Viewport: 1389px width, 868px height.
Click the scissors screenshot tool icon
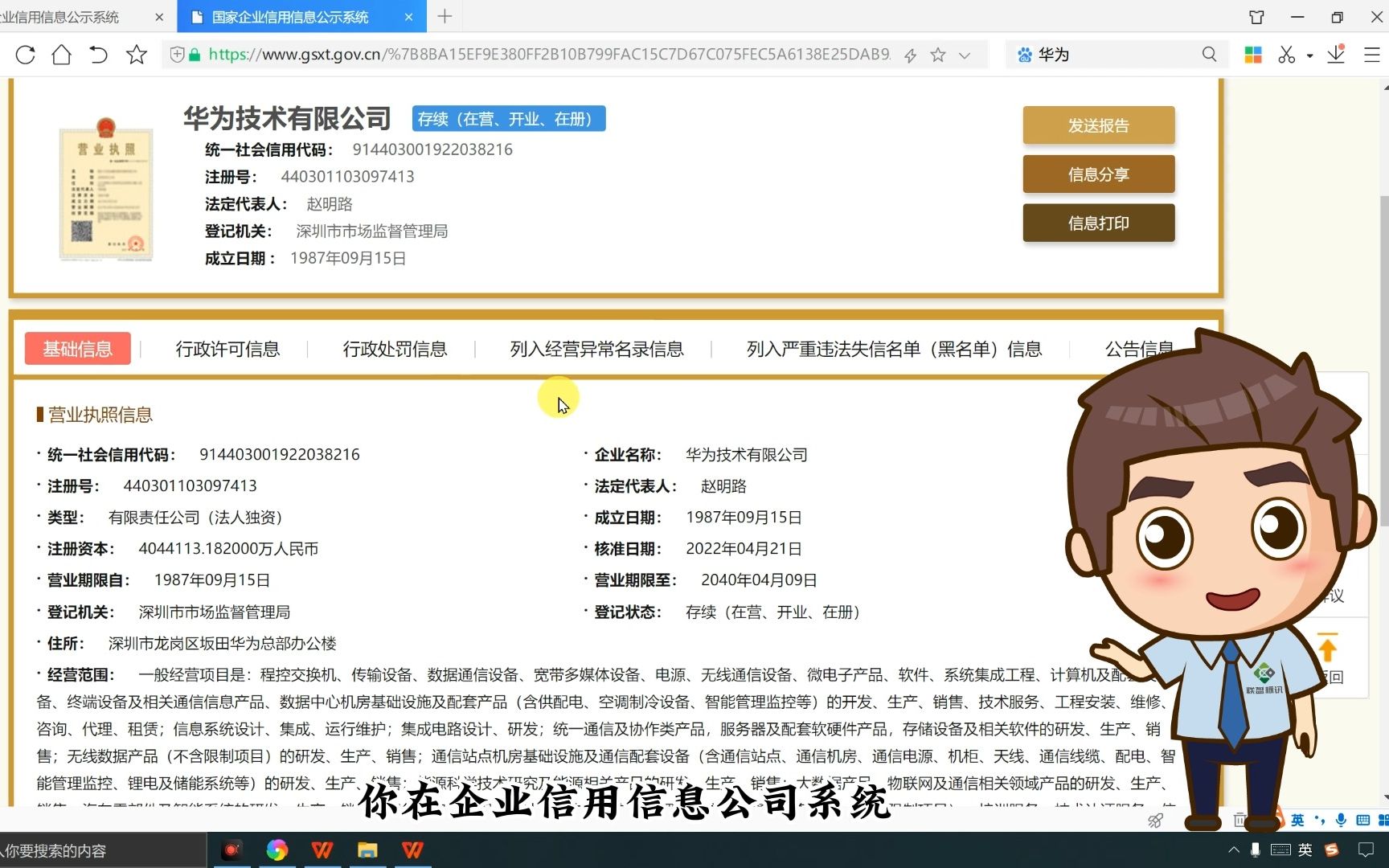click(x=1286, y=55)
